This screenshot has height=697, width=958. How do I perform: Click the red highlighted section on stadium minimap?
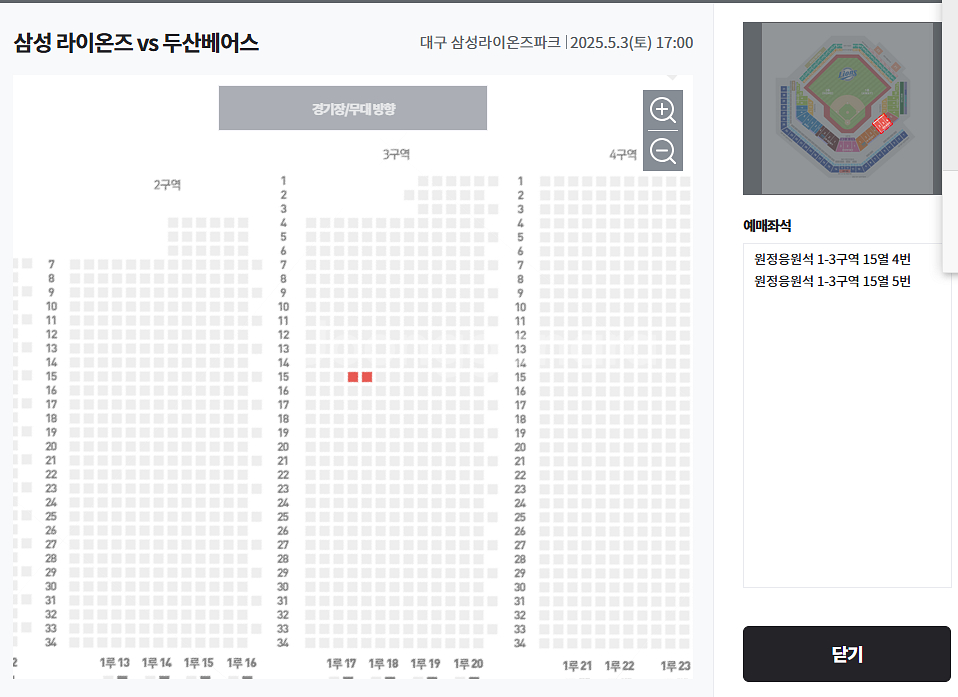pos(882,123)
